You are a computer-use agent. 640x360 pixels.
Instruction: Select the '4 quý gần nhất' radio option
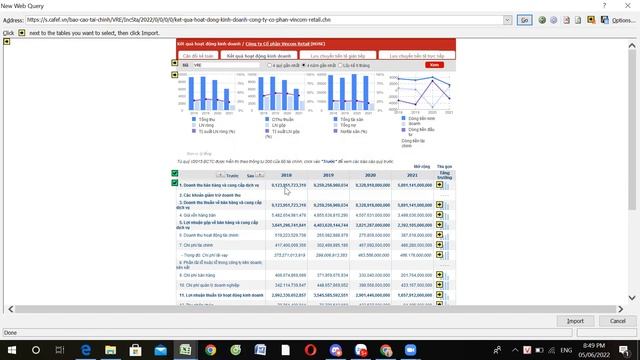[x=269, y=65]
